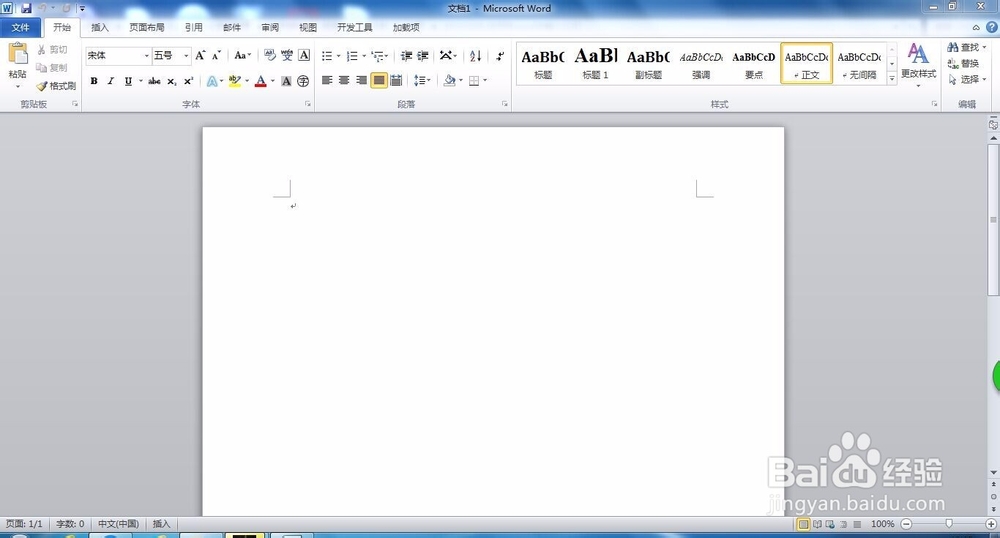Click the sort A-Z icon
Image resolution: width=1000 pixels, height=538 pixels.
[x=475, y=56]
